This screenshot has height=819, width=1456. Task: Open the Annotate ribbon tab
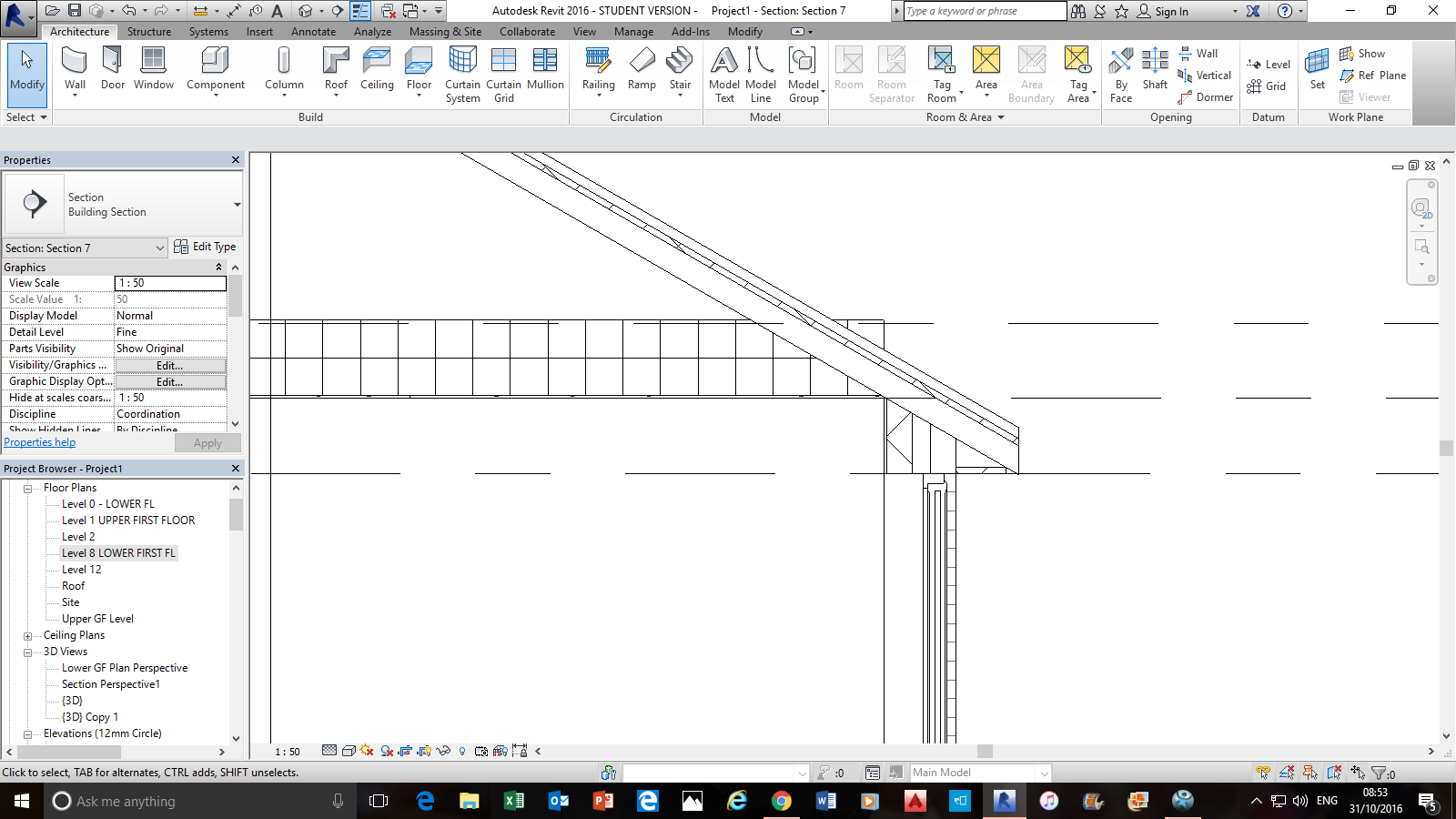[313, 32]
